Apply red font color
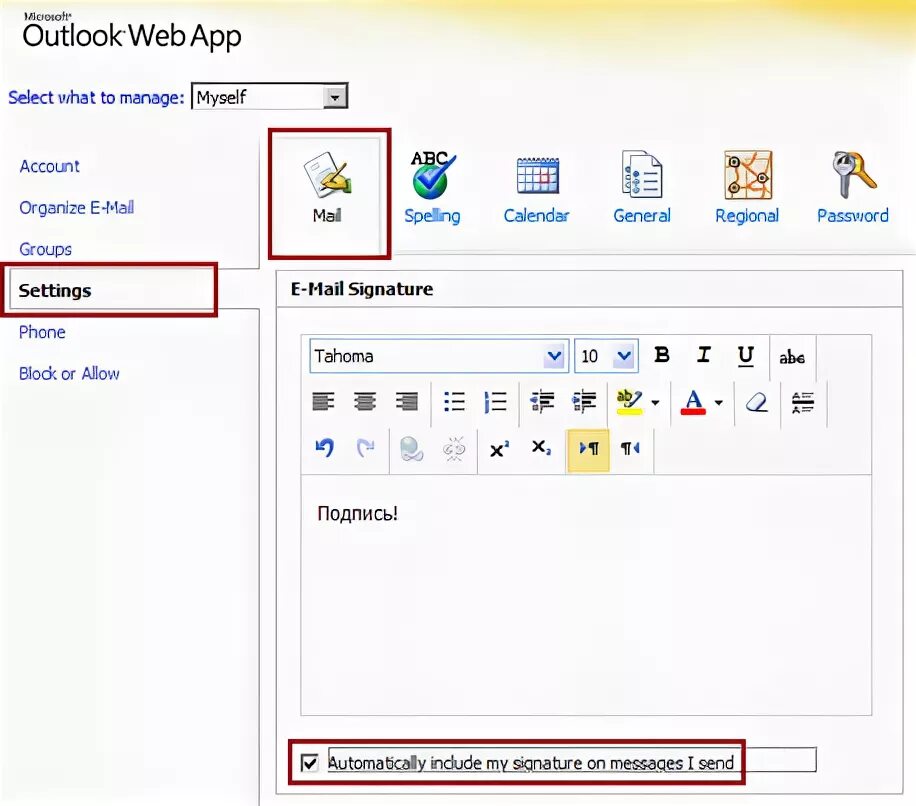Viewport: 916px width, 806px height. 693,402
